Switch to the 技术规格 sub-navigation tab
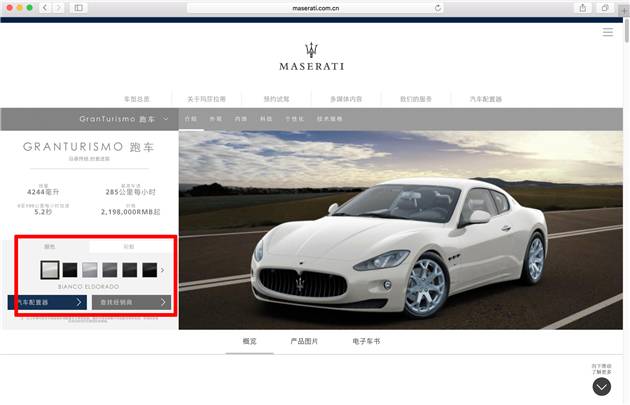 tap(329, 119)
